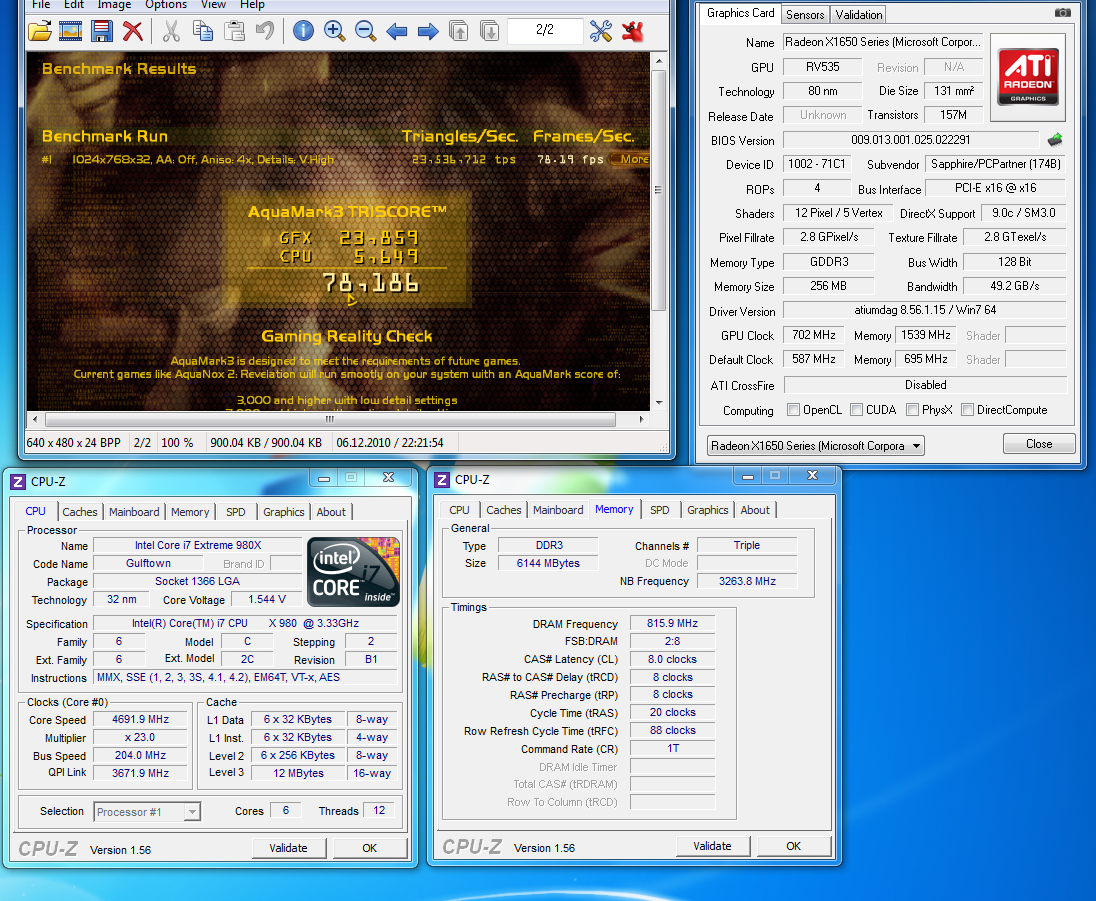Switch to the Validation tab in GPU-Z

pyautogui.click(x=858, y=15)
